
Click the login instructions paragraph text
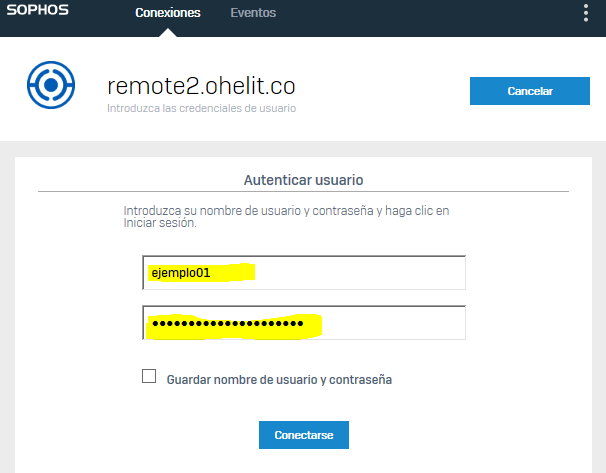point(286,217)
